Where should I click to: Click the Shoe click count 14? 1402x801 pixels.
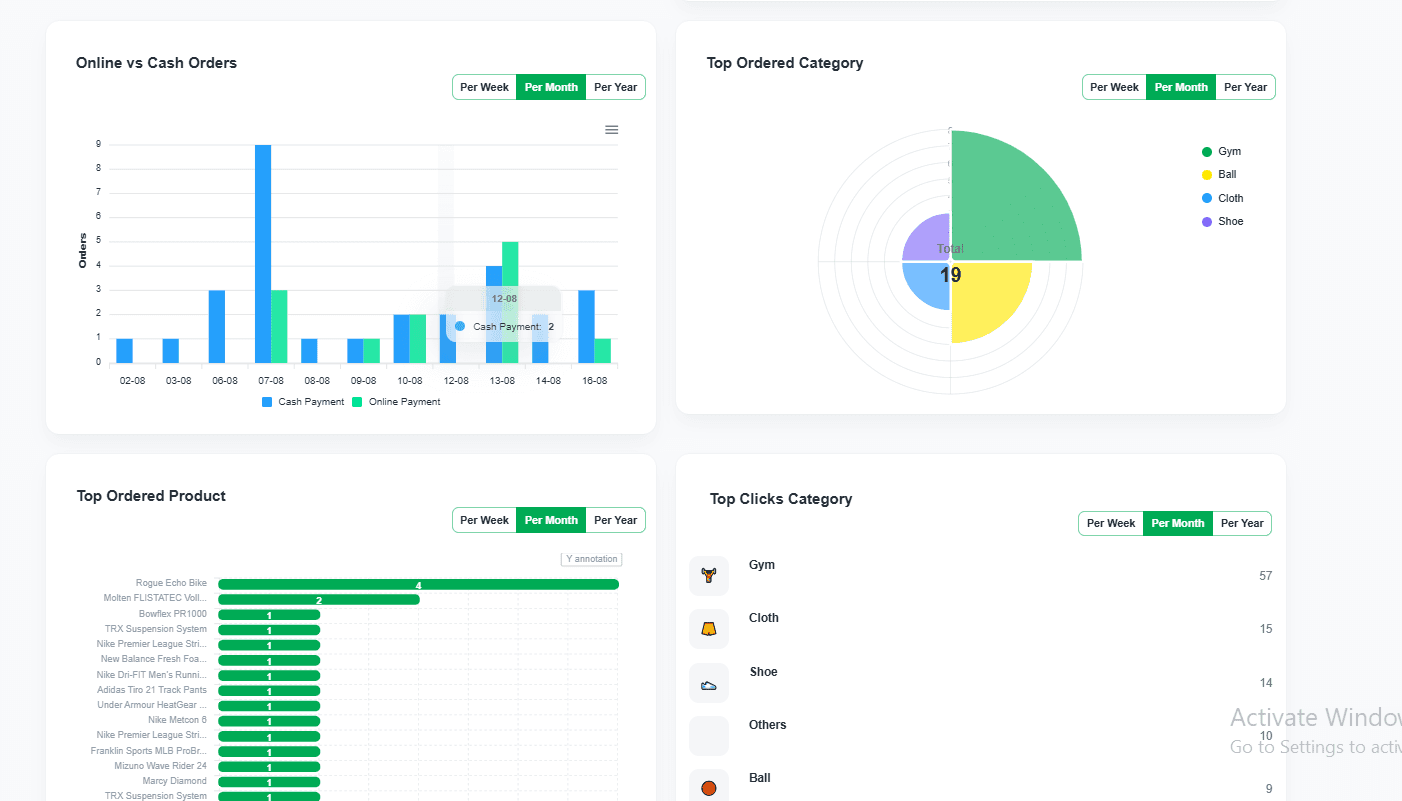pyautogui.click(x=1266, y=683)
